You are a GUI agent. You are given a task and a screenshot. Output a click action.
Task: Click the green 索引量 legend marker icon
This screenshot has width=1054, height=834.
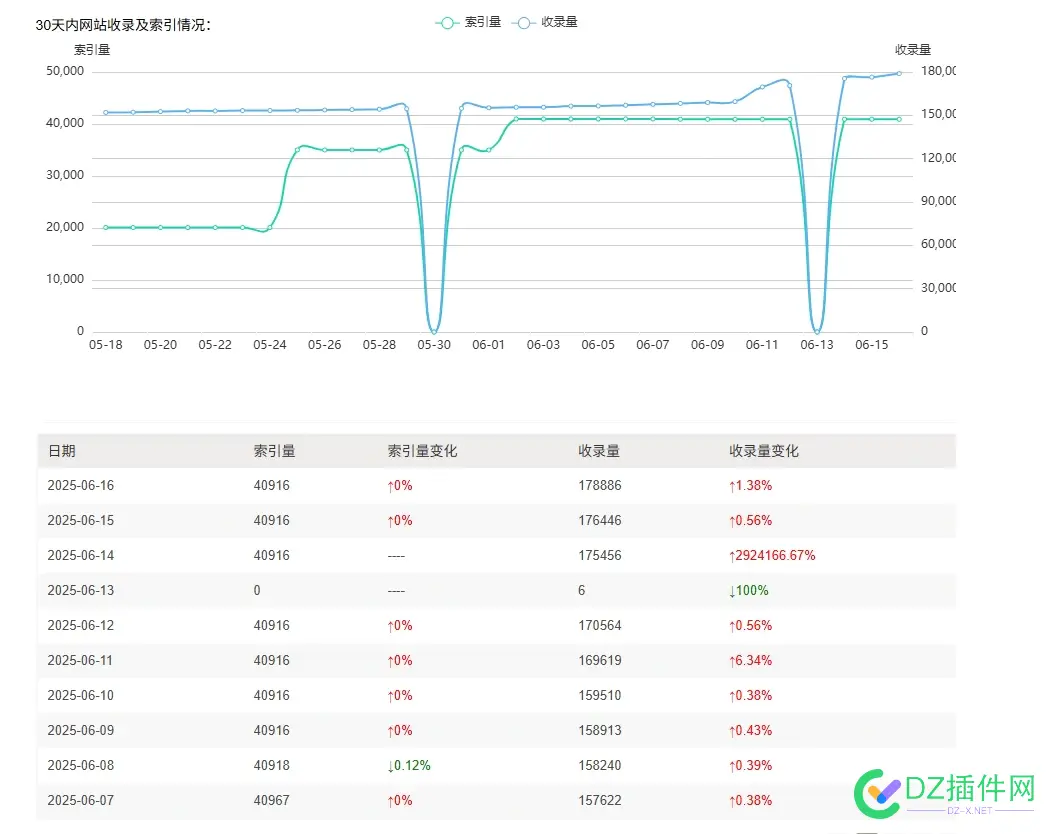[x=447, y=22]
